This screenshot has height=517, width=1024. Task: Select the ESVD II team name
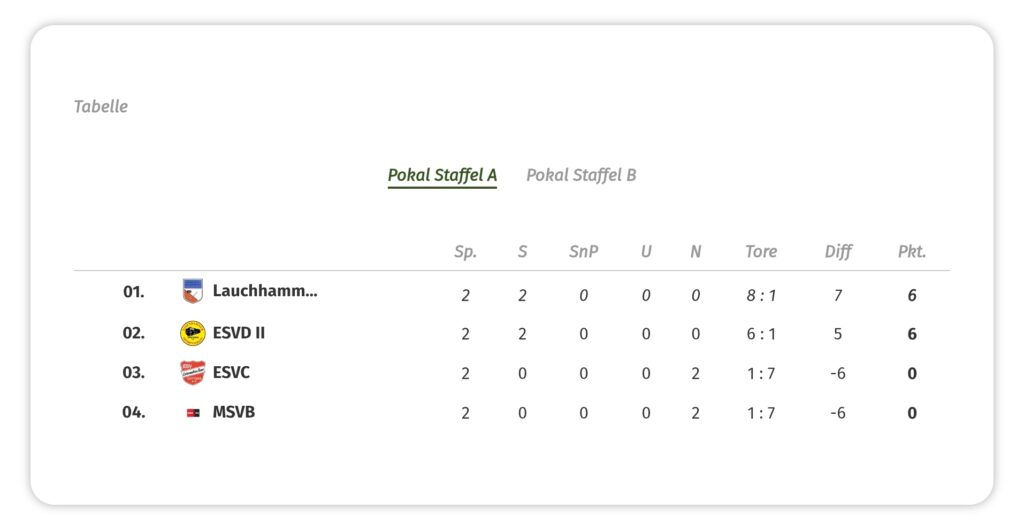pos(239,333)
